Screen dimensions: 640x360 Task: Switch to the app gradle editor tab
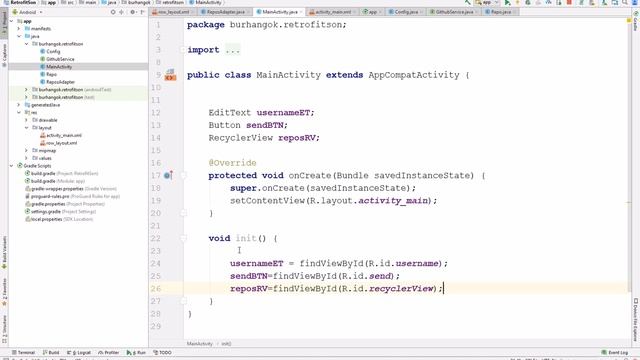[372, 12]
